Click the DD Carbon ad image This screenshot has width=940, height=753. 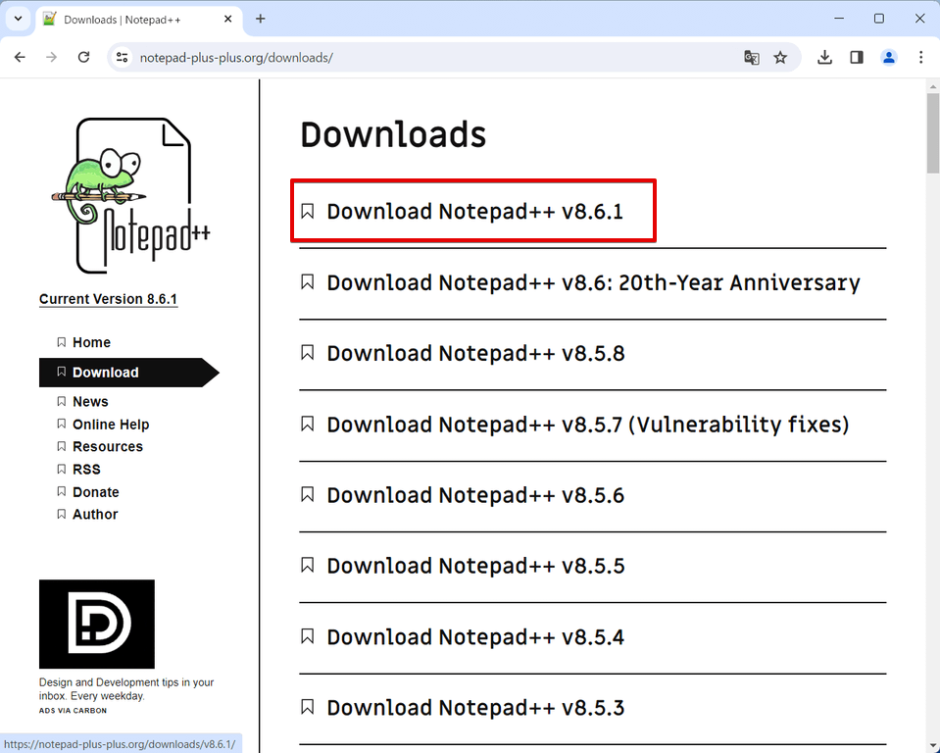point(97,624)
